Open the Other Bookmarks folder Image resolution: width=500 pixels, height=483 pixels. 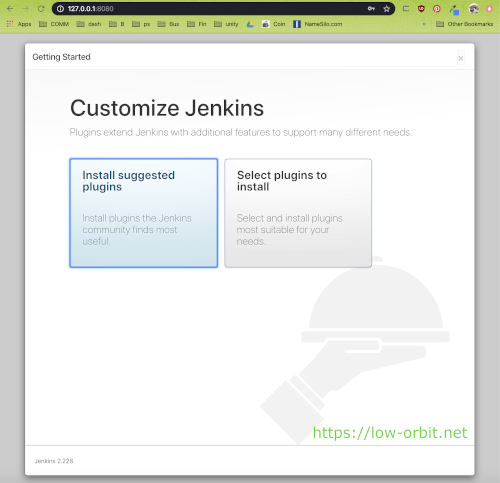(x=465, y=24)
